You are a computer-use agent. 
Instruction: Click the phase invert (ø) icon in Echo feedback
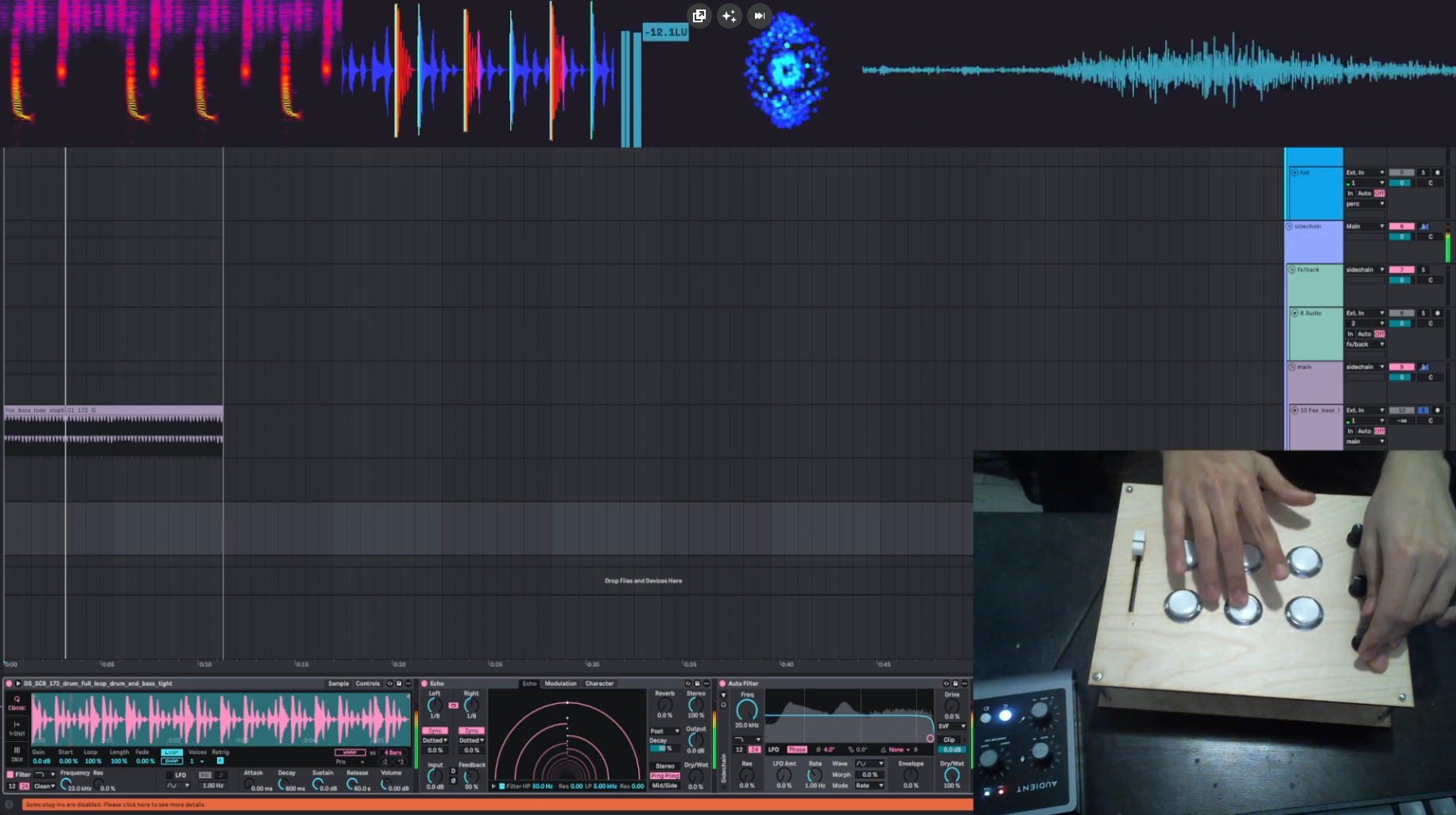tap(452, 780)
